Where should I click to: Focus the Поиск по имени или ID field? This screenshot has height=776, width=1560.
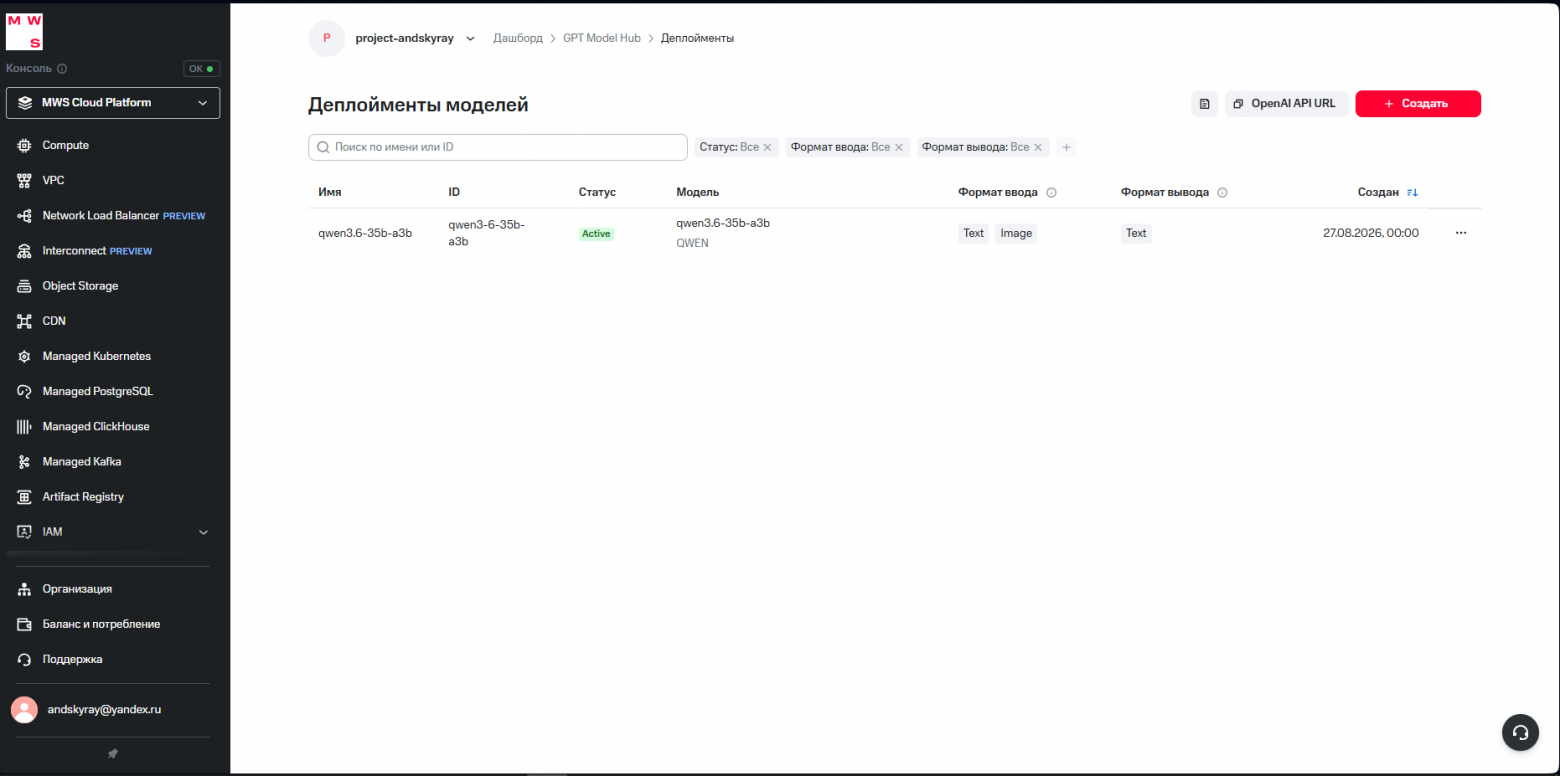[x=498, y=147]
